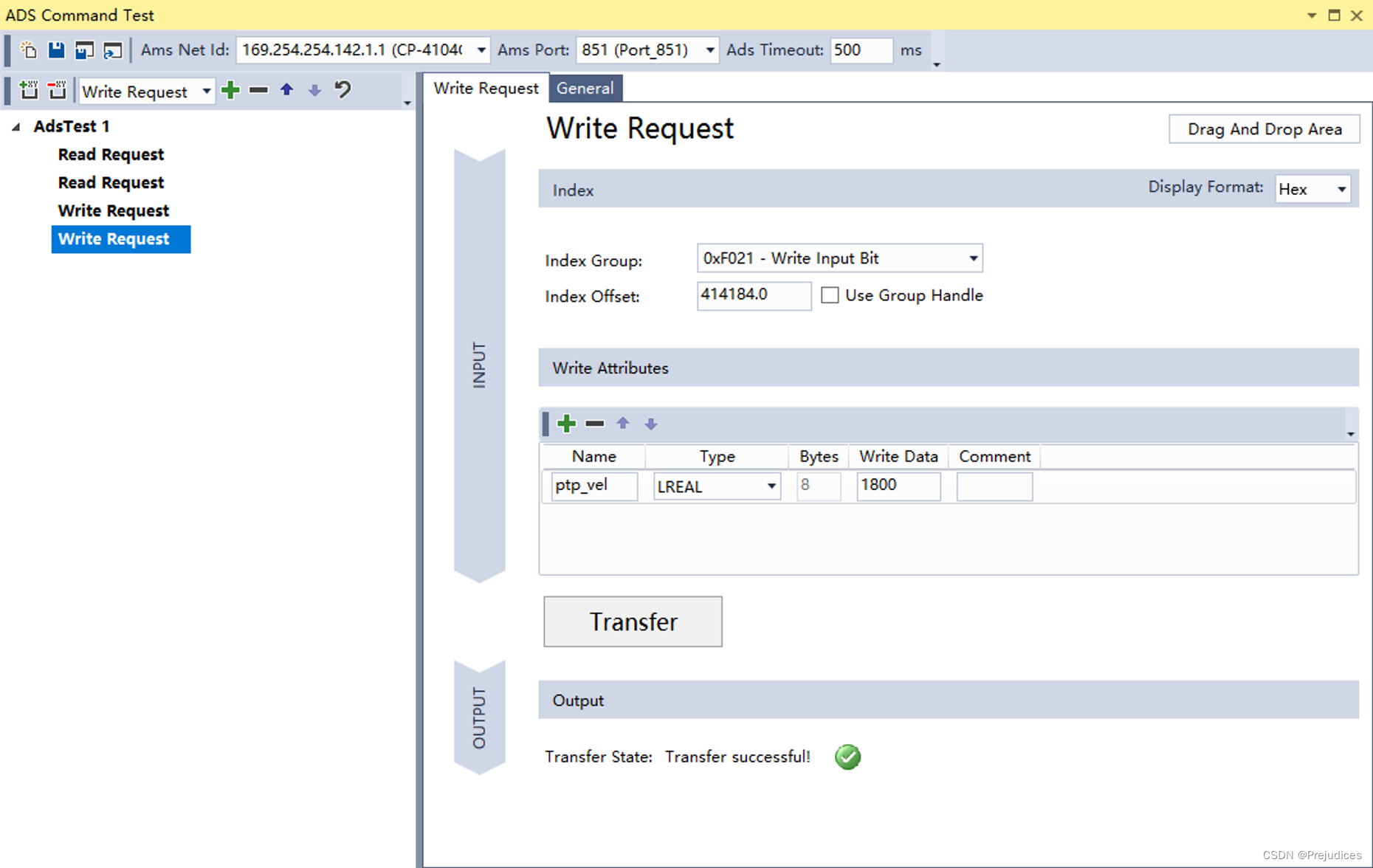Click the Index Offset input field
Viewport: 1373px width, 868px height.
(x=754, y=295)
